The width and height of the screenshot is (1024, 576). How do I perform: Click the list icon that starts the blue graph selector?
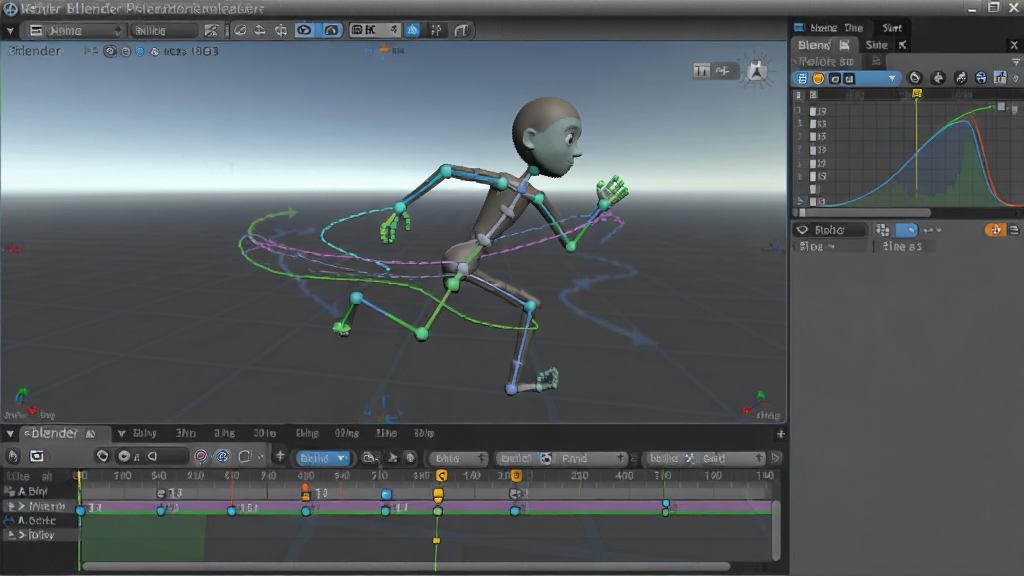(802, 78)
